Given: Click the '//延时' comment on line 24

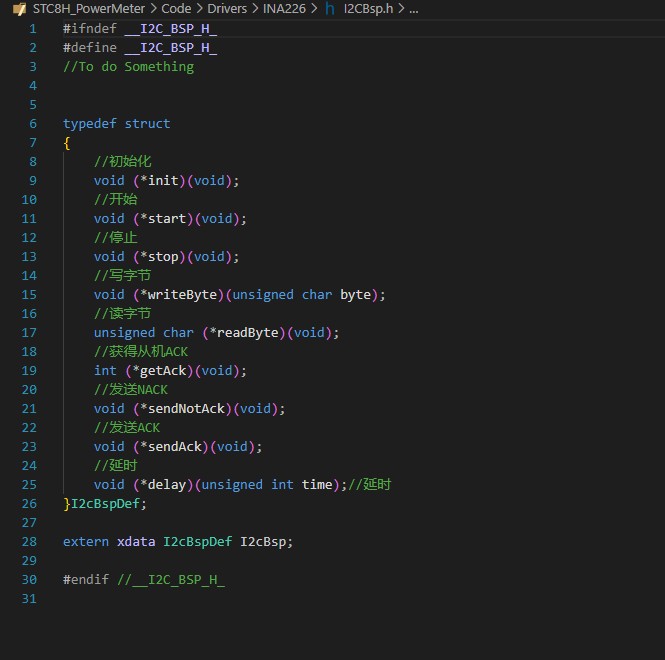Looking at the screenshot, I should [115, 466].
